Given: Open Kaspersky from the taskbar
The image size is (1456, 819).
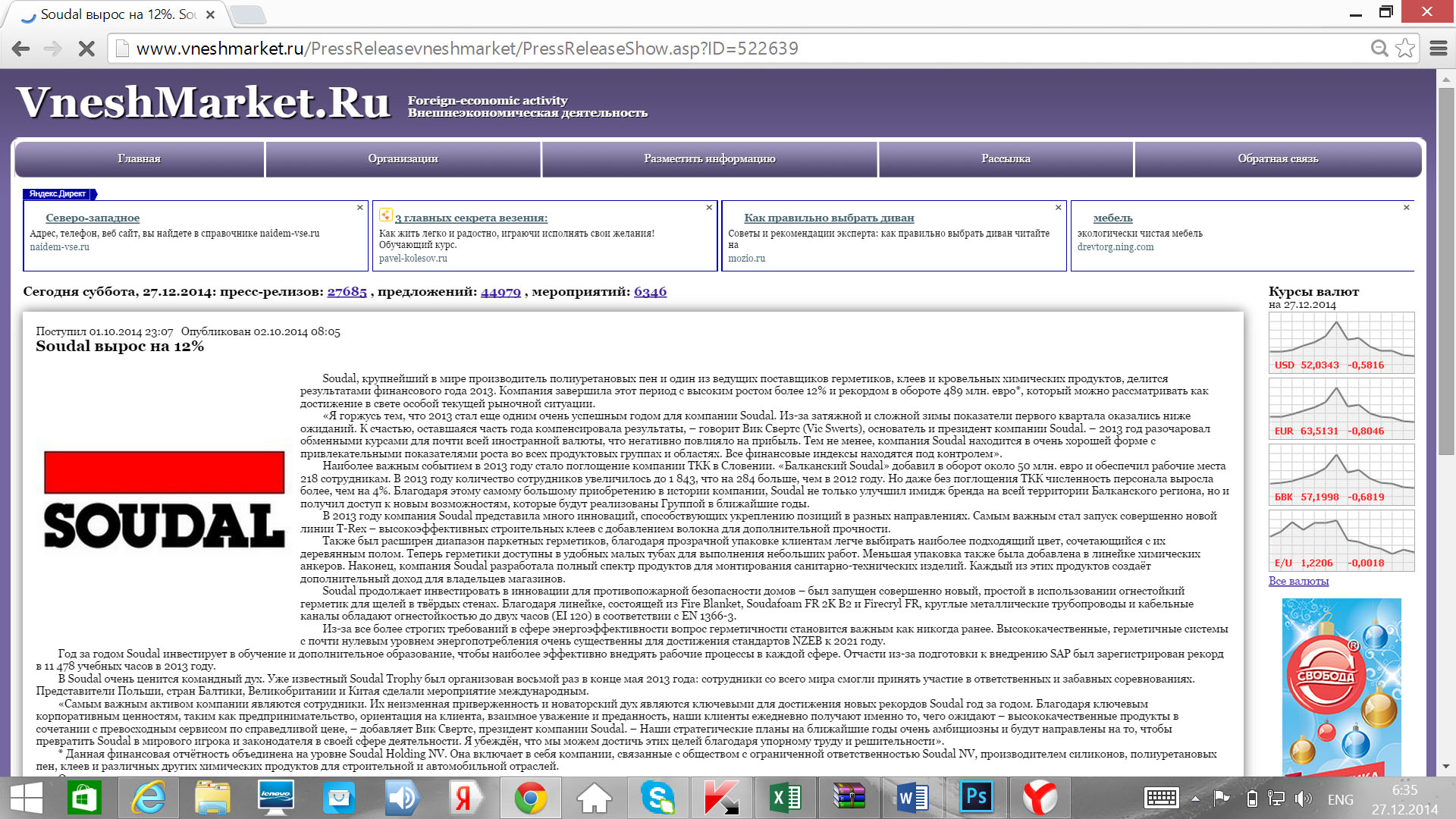Looking at the screenshot, I should coord(722,799).
